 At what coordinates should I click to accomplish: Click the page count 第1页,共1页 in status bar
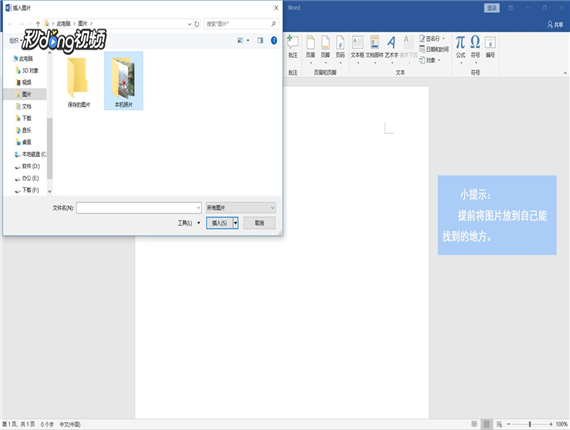[19, 424]
